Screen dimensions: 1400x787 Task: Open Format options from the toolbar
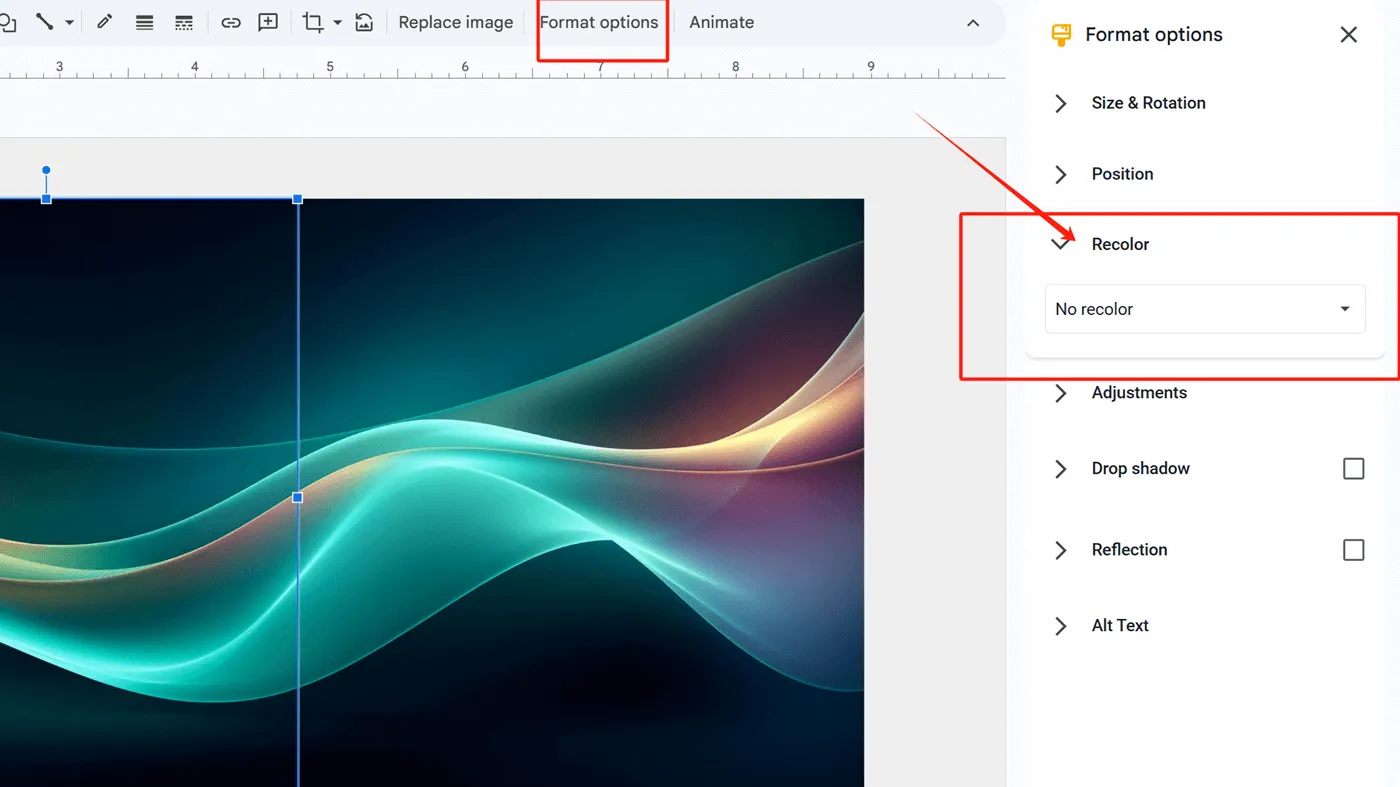[x=599, y=22]
